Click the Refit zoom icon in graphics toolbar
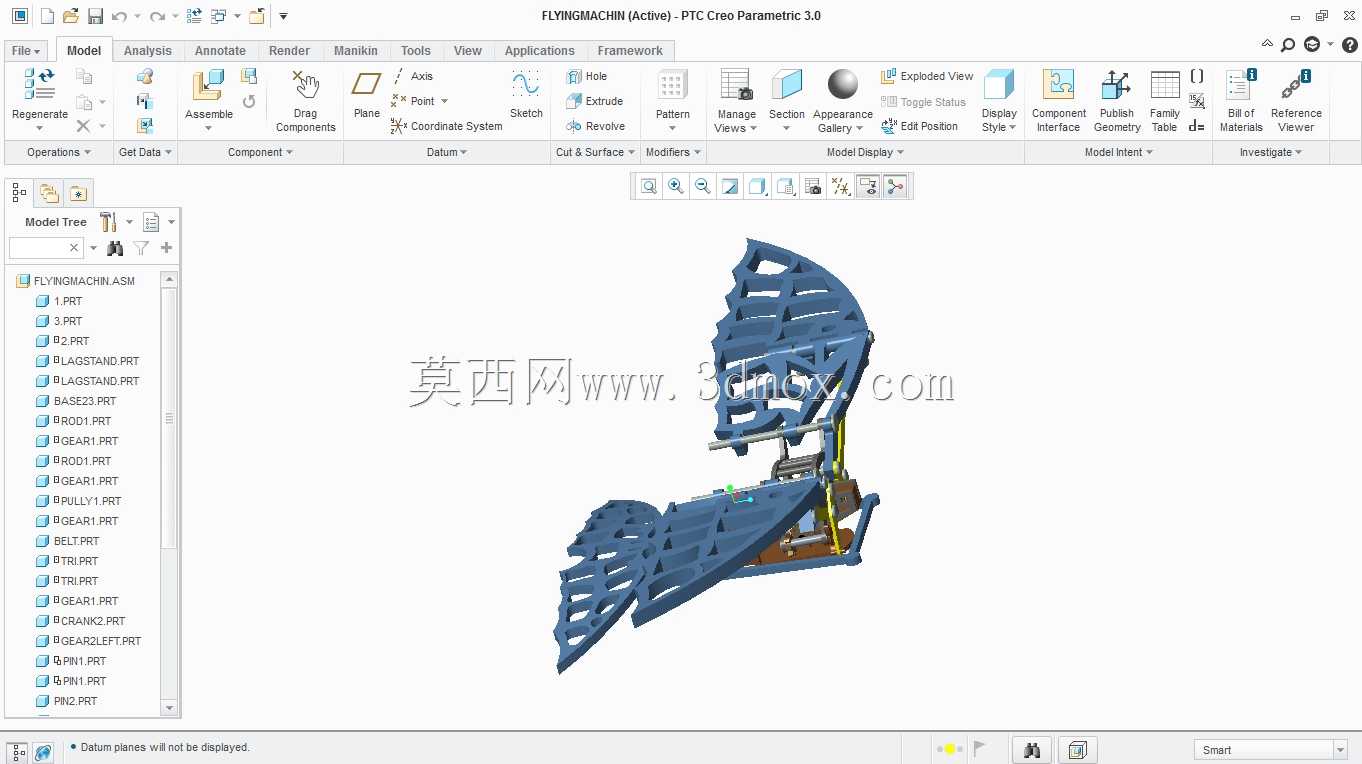 (649, 186)
